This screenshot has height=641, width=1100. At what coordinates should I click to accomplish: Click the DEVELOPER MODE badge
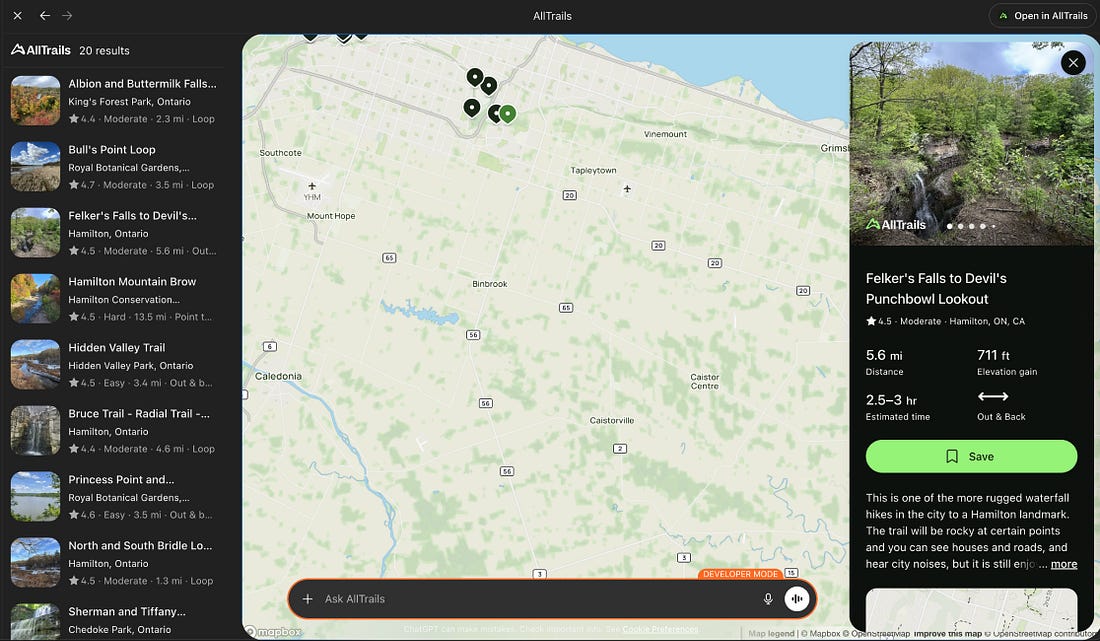tap(740, 574)
